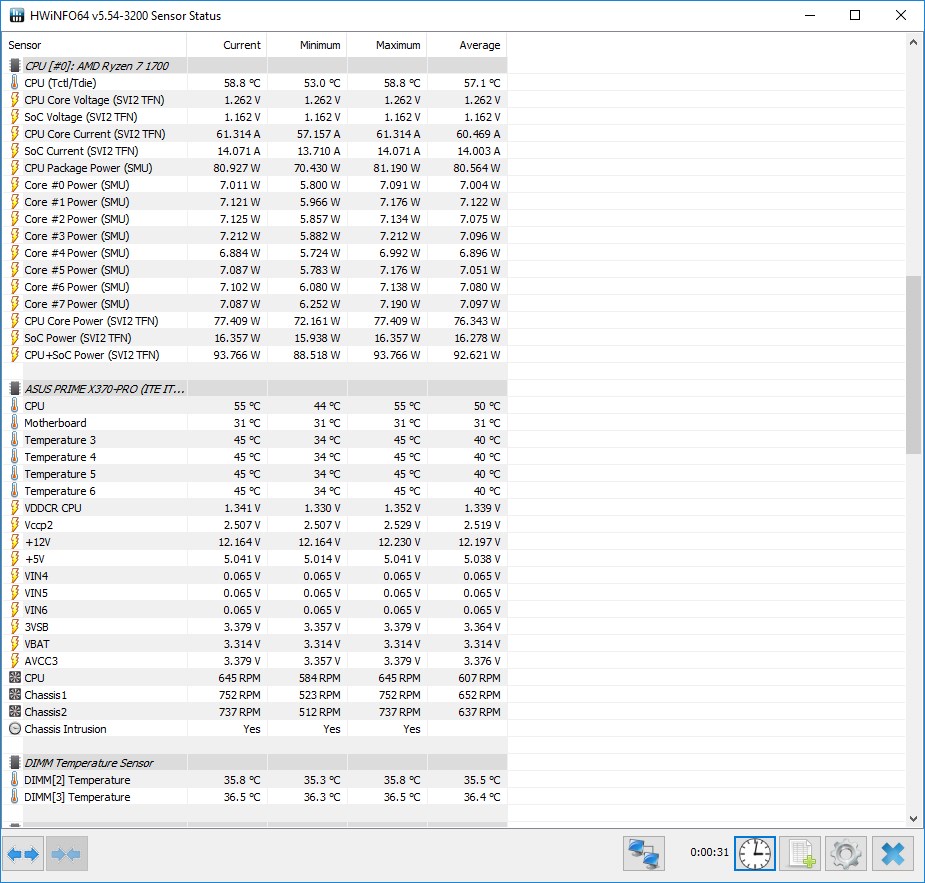The height and width of the screenshot is (883, 925).
Task: Click the clock reset timer button
Action: [755, 853]
